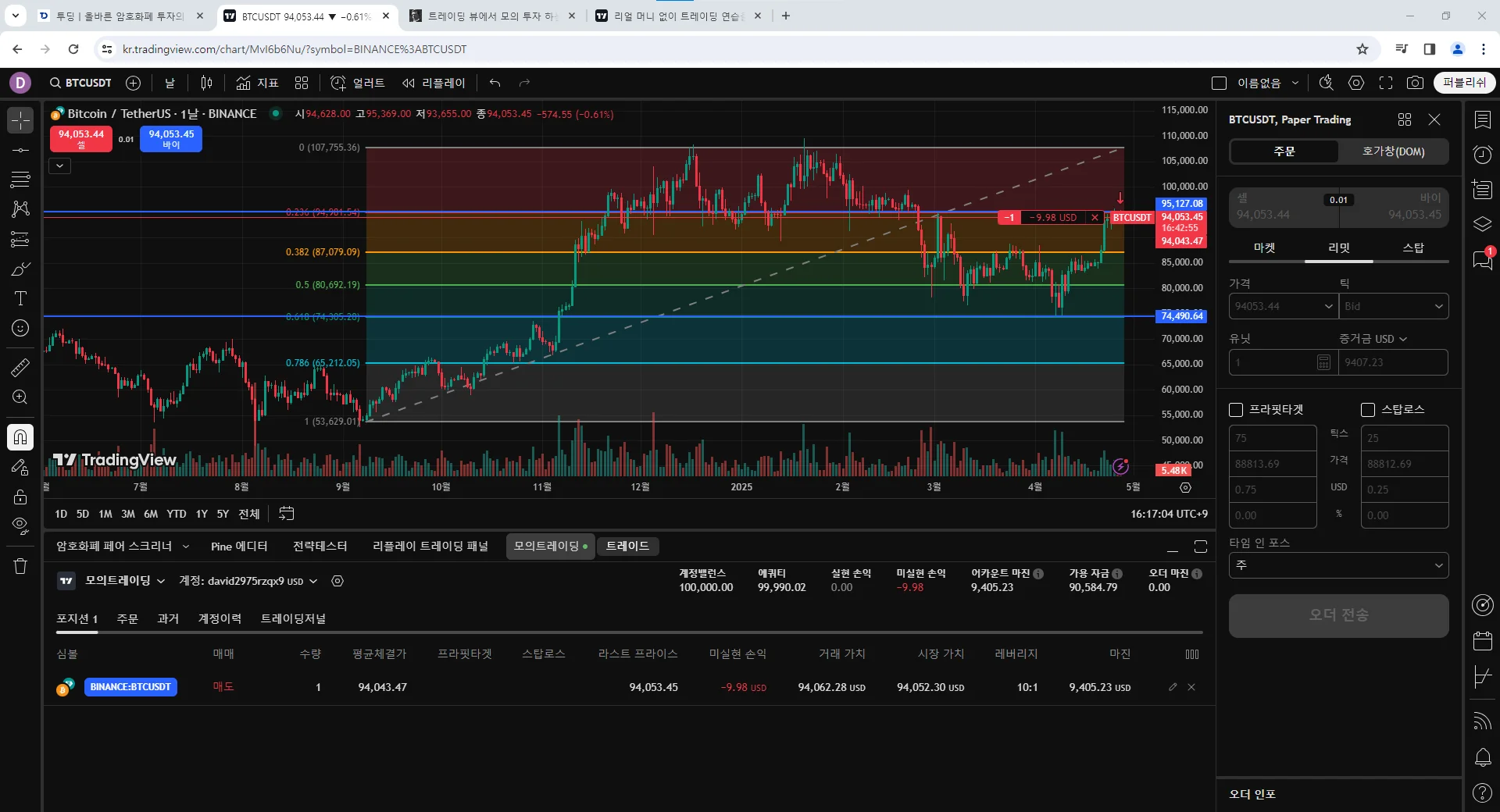Select the ruler measure tool
Image resolution: width=1500 pixels, height=812 pixels.
20,367
